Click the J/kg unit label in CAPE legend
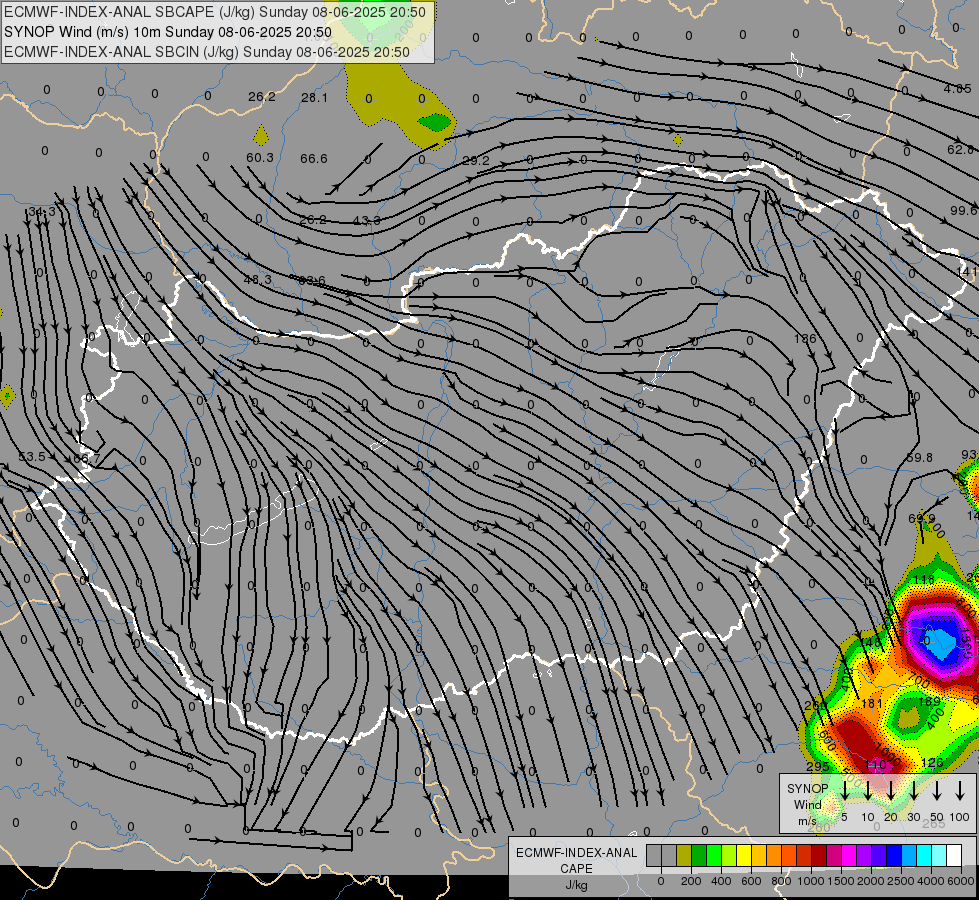The width and height of the screenshot is (979, 900). [x=576, y=885]
